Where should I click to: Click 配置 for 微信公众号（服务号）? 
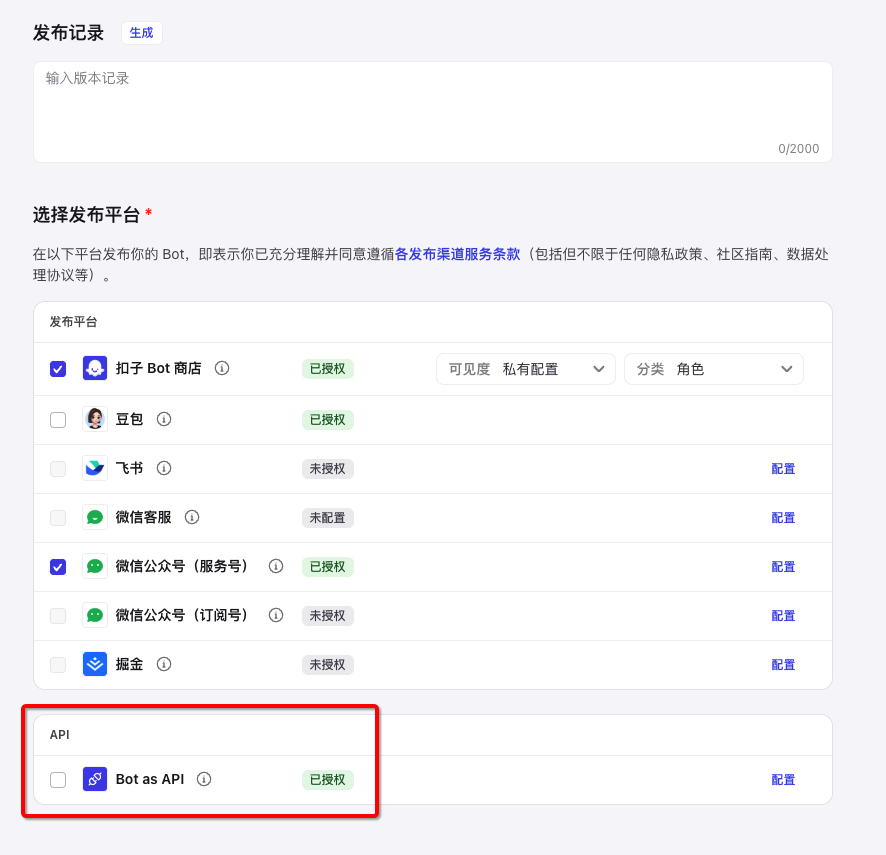click(x=783, y=567)
